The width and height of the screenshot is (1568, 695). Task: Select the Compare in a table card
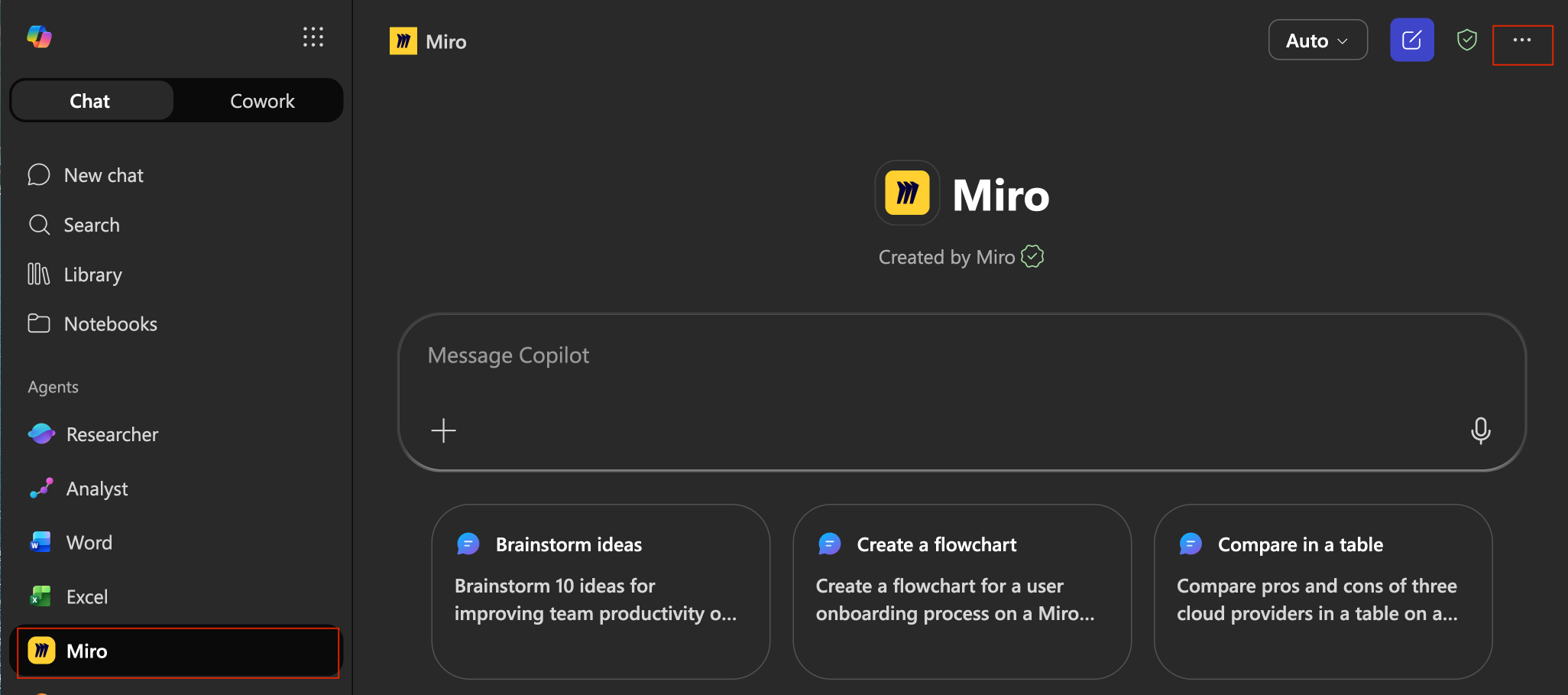pyautogui.click(x=1323, y=592)
